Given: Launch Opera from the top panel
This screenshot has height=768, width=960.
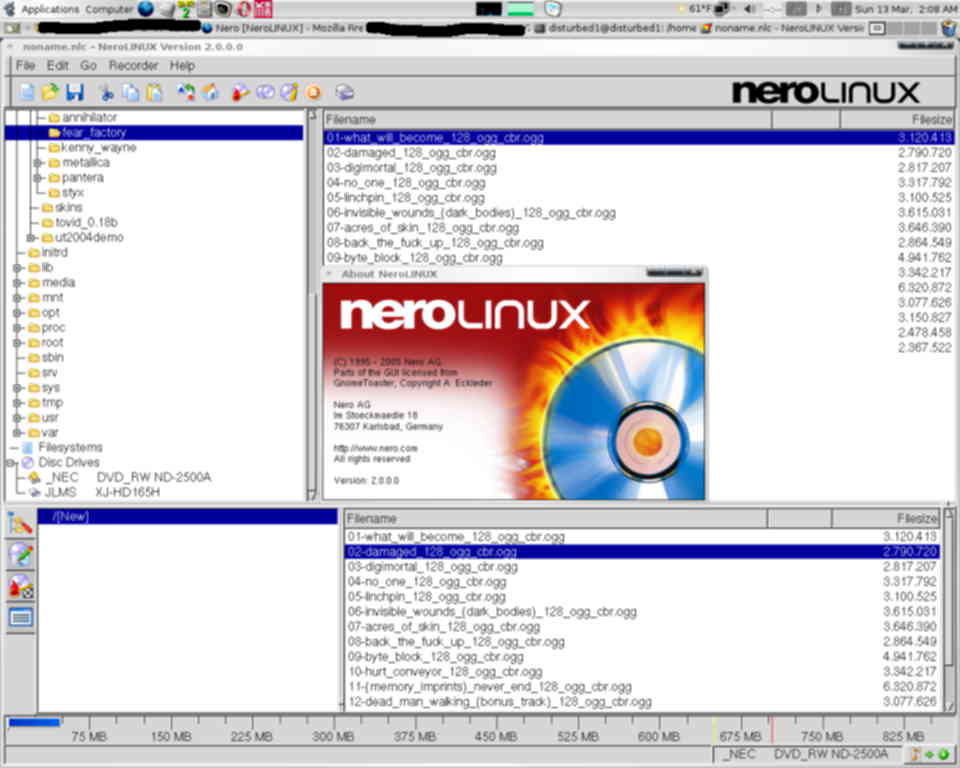Looking at the screenshot, I should (244, 9).
